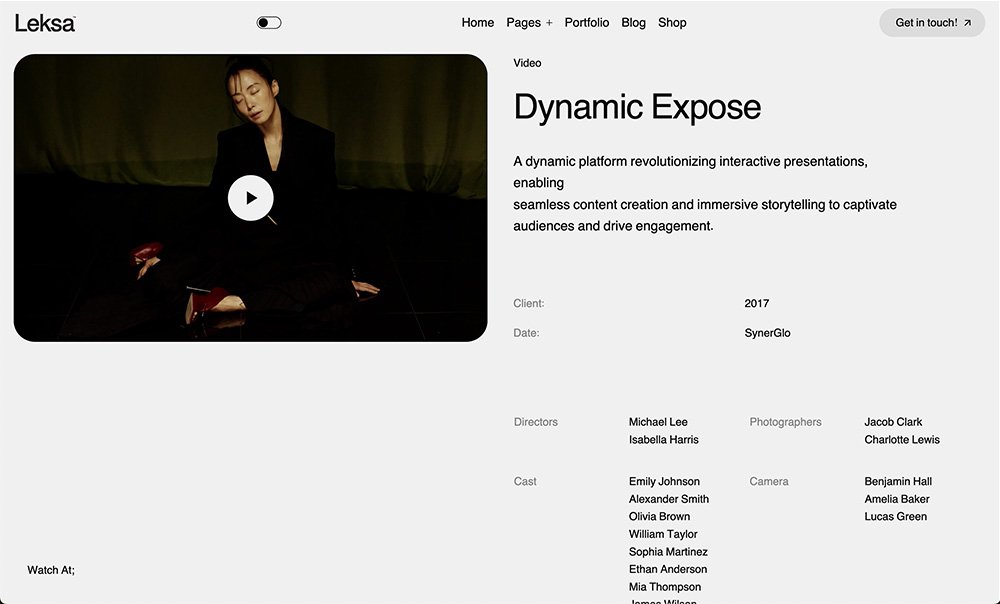Select cast member Emily Johnson
Image resolution: width=1000 pixels, height=604 pixels.
pyautogui.click(x=664, y=482)
